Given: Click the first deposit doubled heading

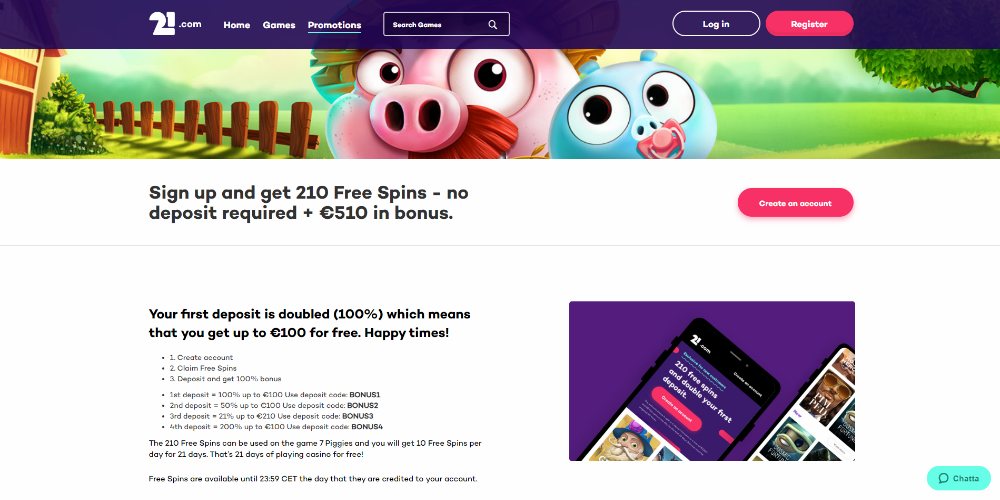Looking at the screenshot, I should tap(309, 323).
